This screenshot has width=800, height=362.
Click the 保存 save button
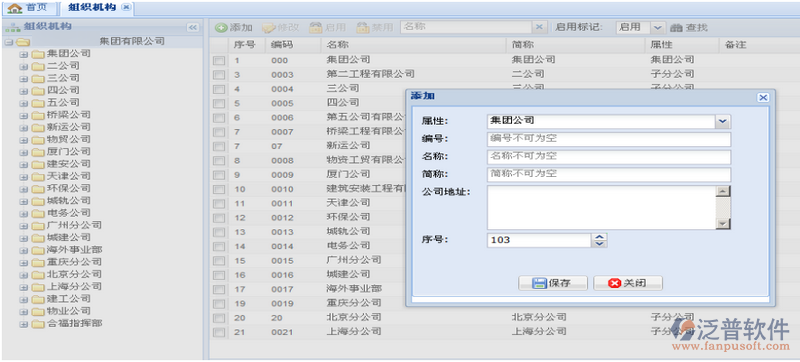(x=553, y=283)
